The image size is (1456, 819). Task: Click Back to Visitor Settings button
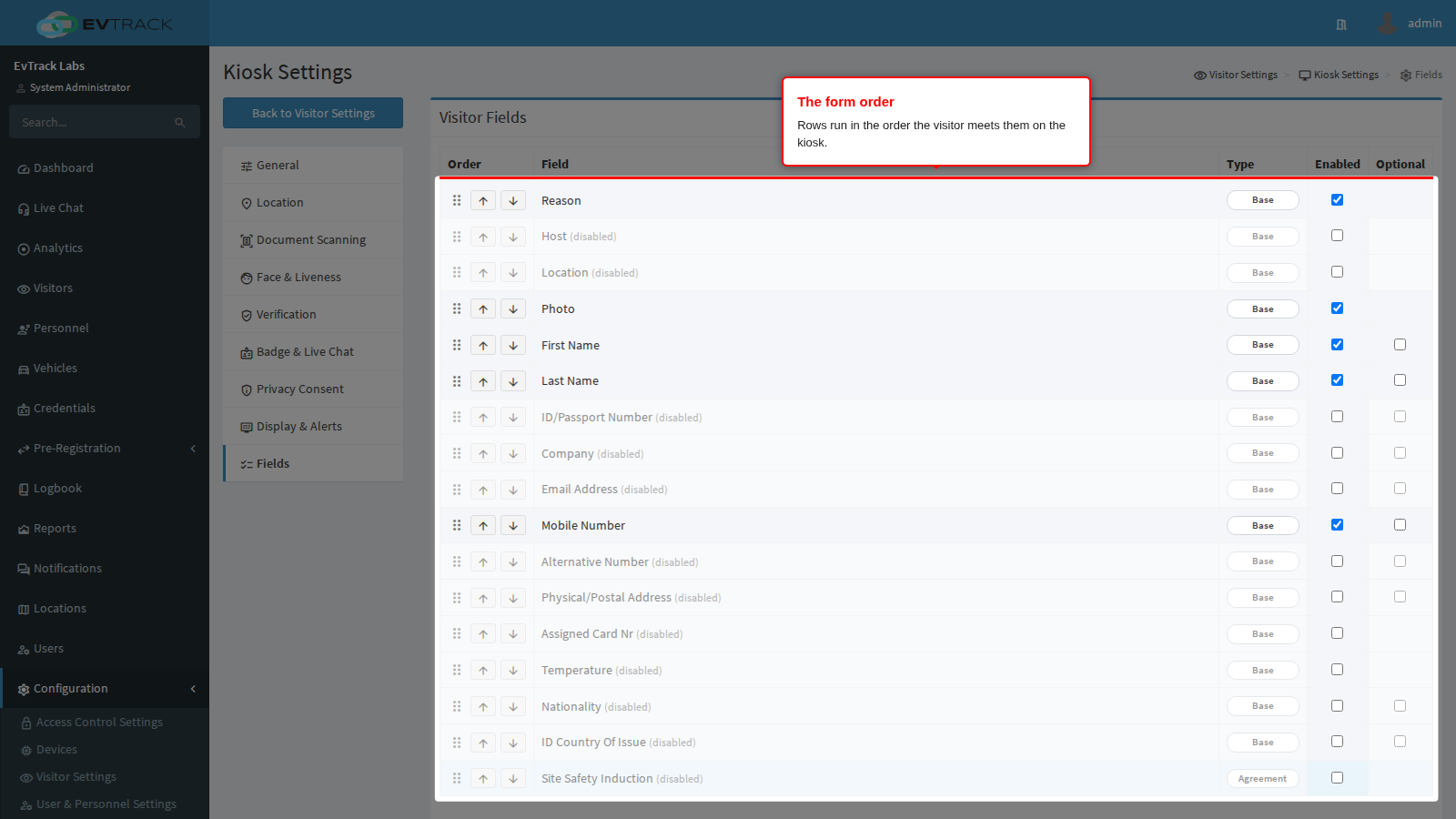313,113
